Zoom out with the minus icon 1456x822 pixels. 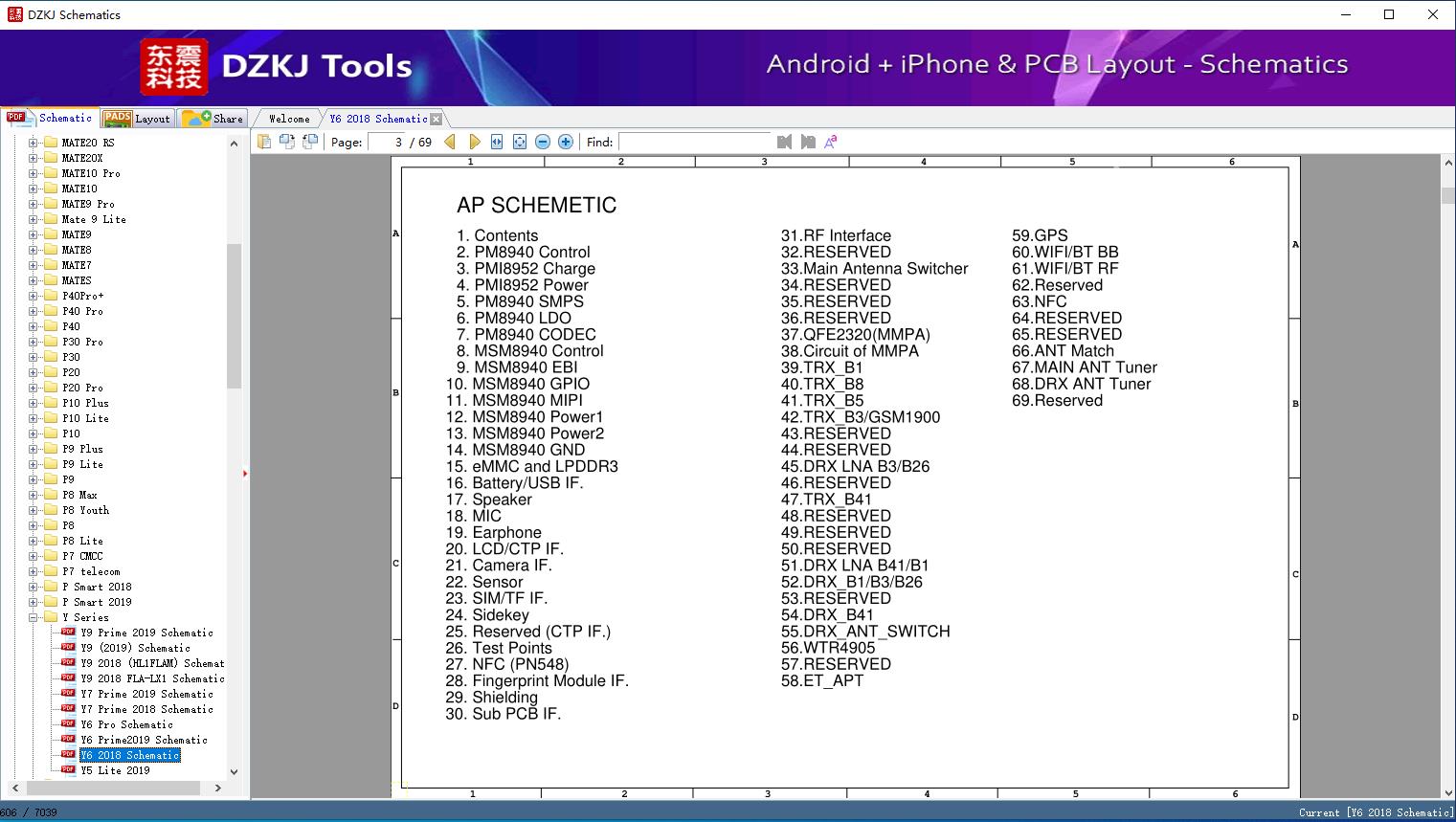click(x=543, y=142)
